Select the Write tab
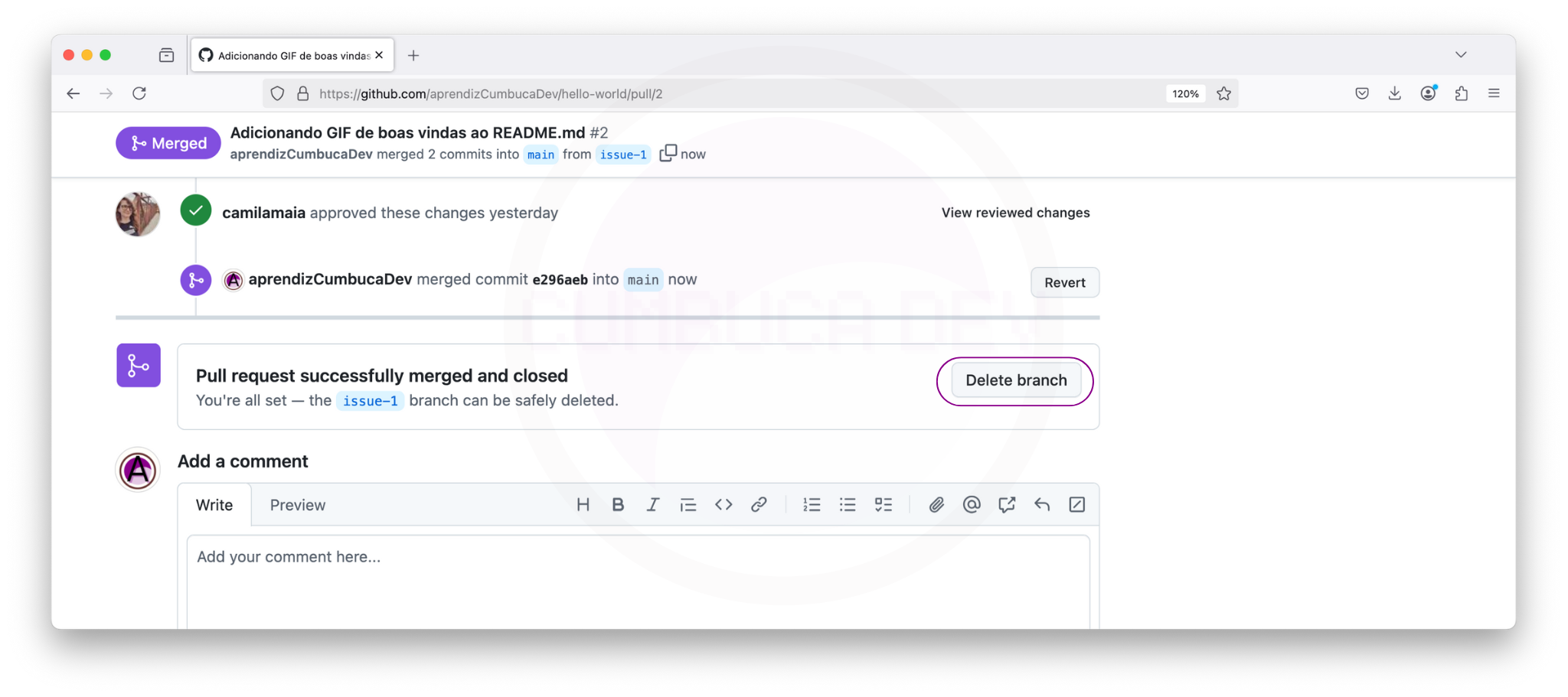 214,505
